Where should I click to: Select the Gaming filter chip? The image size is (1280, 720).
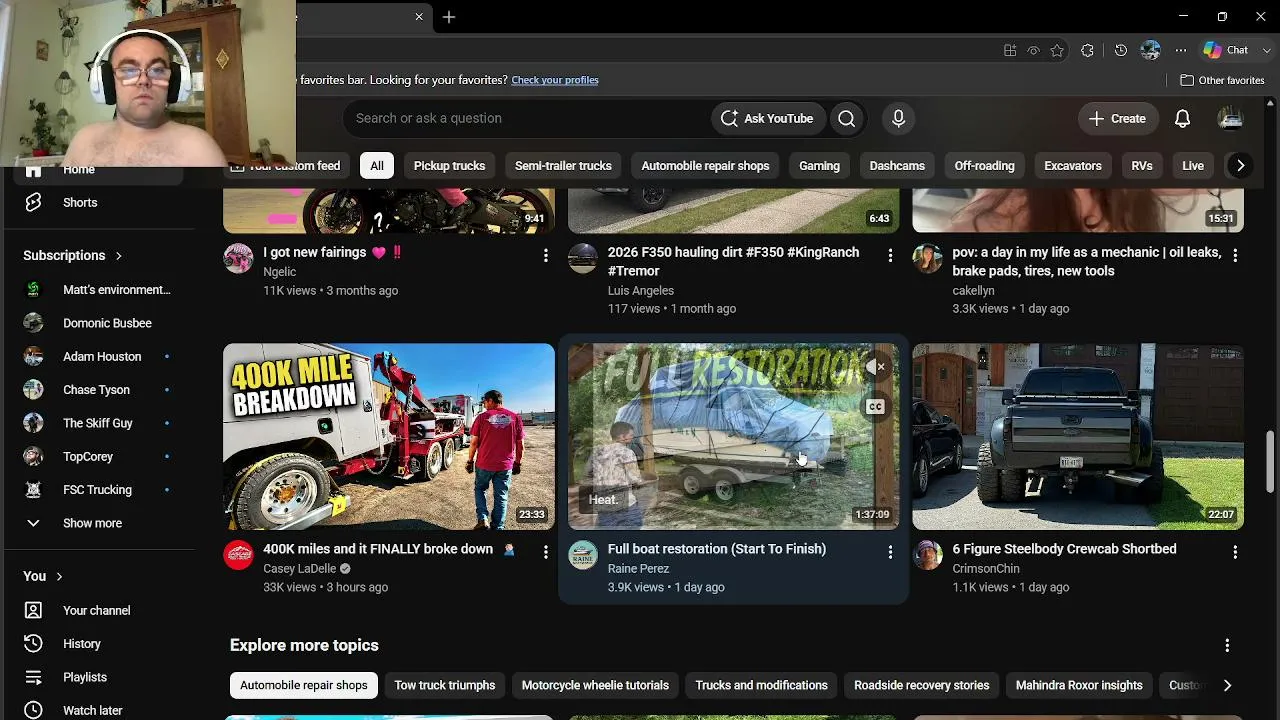tap(819, 166)
